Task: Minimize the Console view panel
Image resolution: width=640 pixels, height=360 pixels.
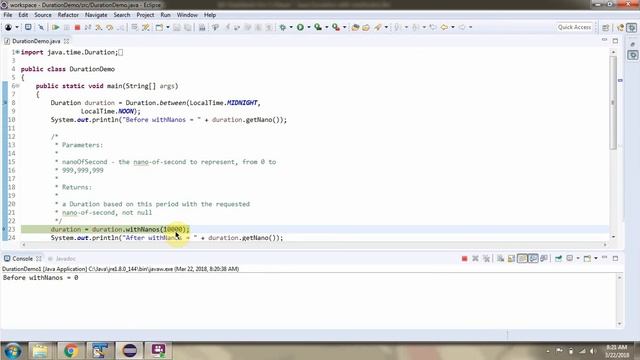Action: 604,258
